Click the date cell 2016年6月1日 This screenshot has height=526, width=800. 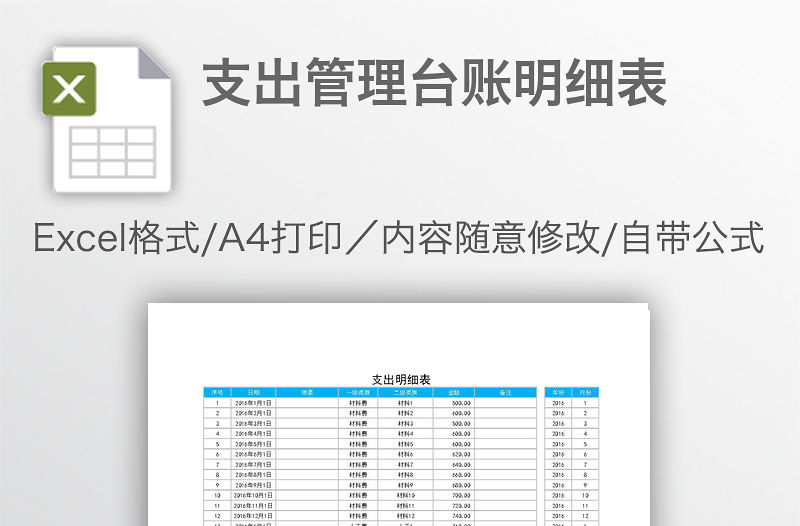[254, 454]
